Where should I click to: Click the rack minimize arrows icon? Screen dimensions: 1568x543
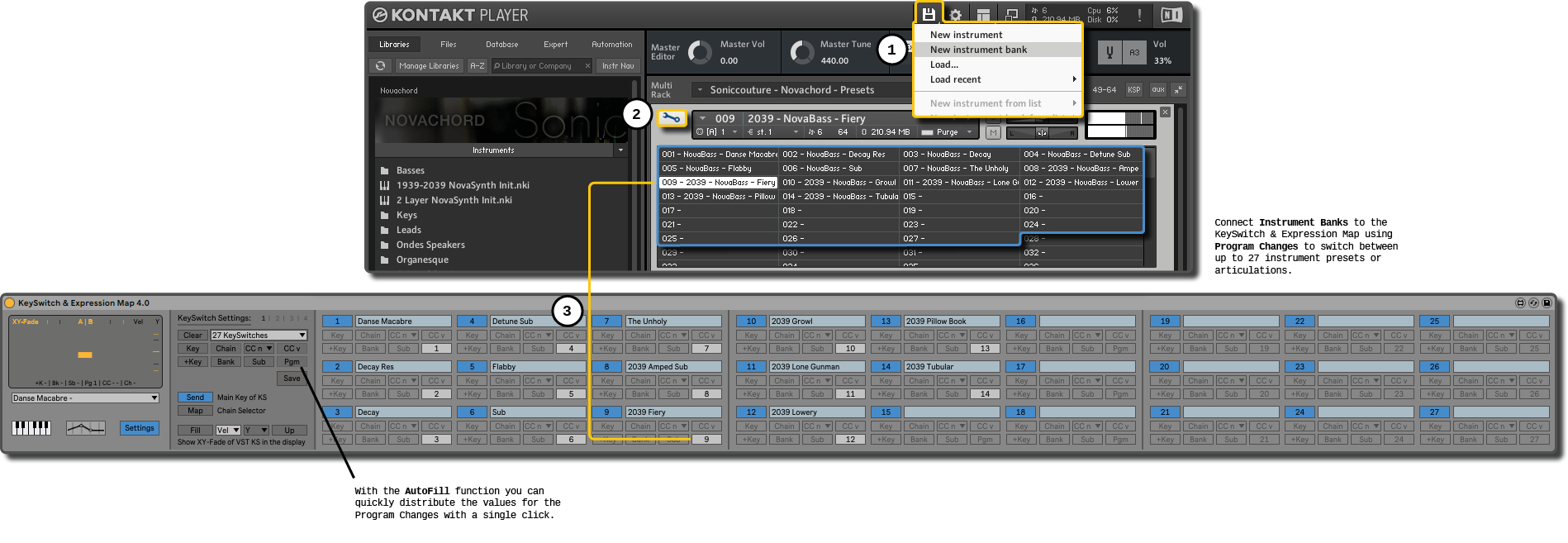click(1179, 89)
